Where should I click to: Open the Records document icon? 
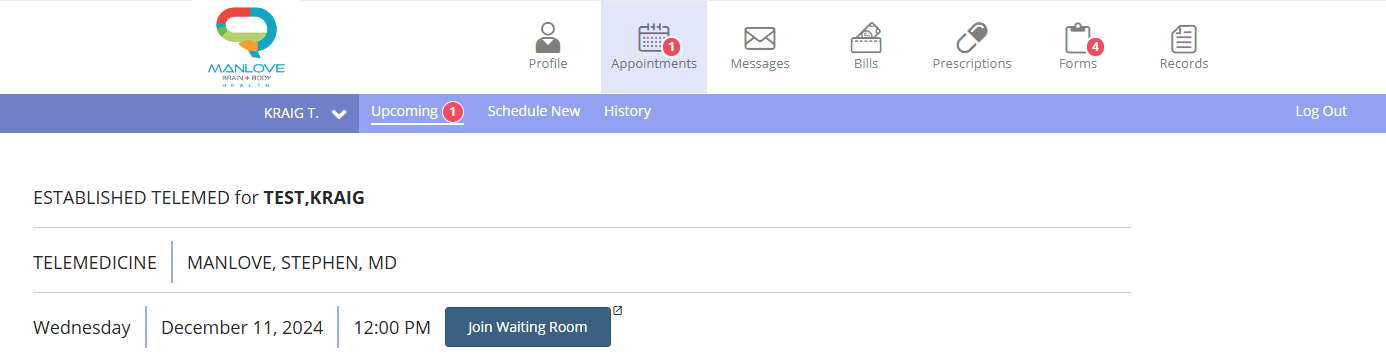pyautogui.click(x=1184, y=38)
